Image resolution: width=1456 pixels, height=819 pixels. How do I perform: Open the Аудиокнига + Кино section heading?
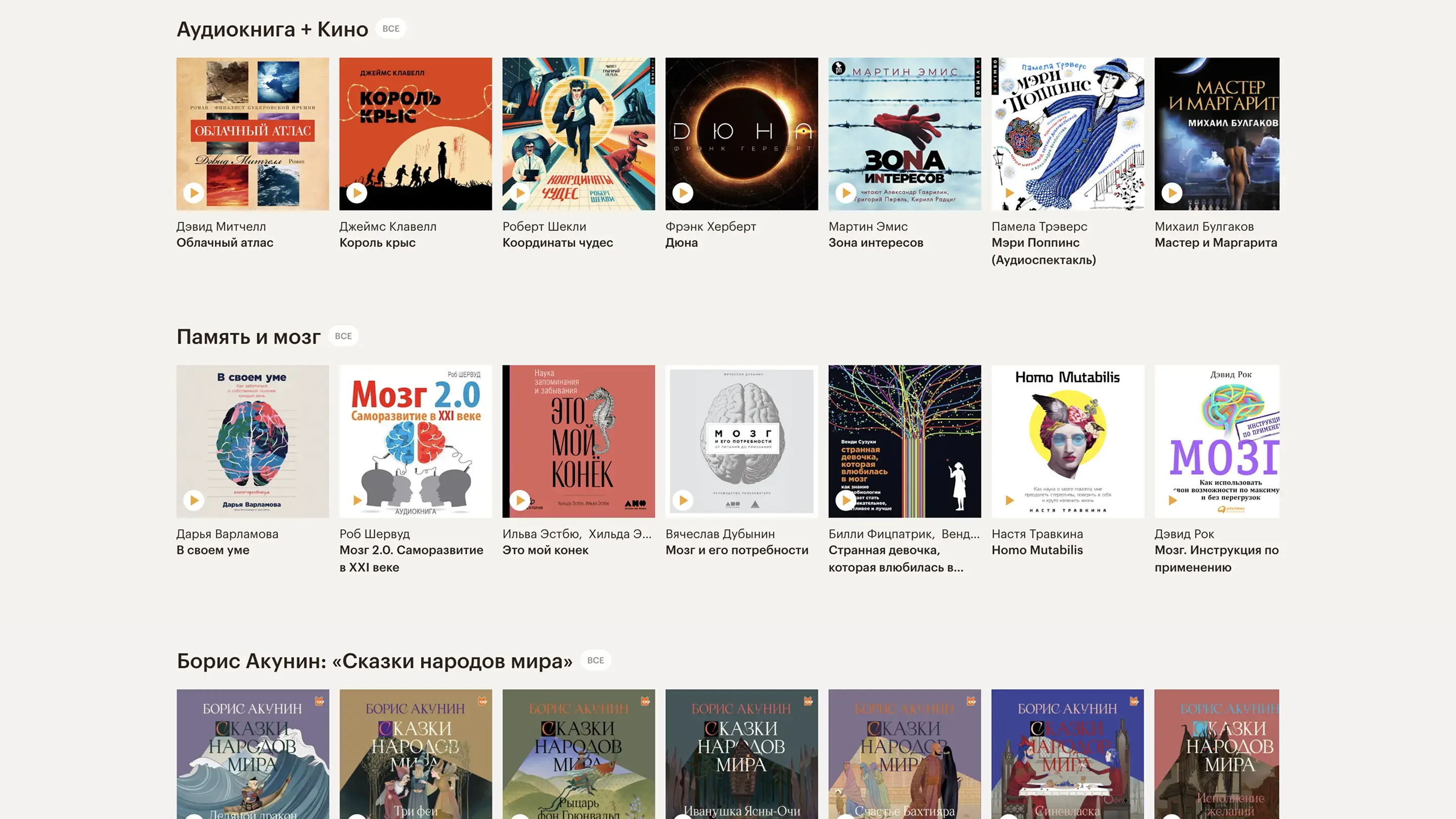point(272,29)
